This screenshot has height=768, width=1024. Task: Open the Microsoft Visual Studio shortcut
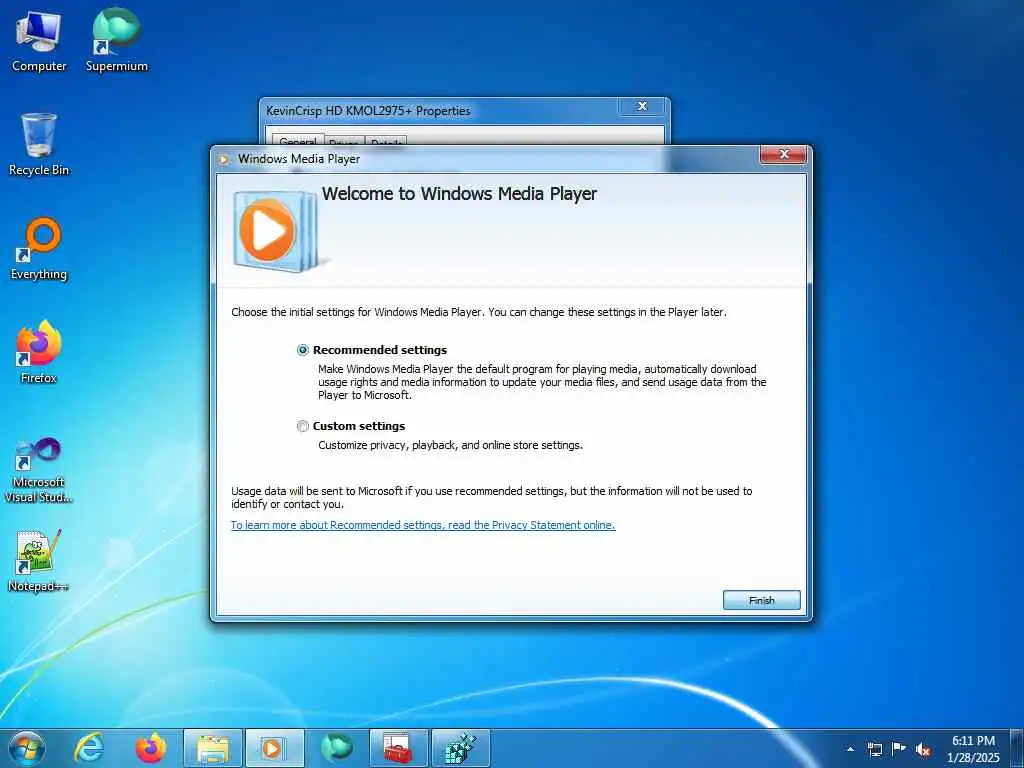[x=39, y=470]
